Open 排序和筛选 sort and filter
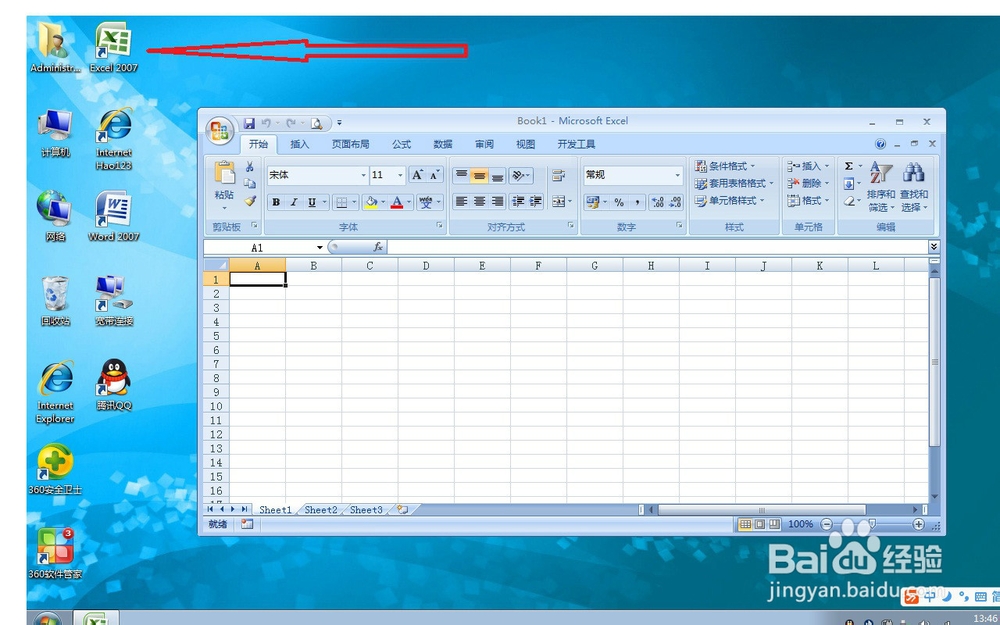The image size is (1000, 625). click(881, 186)
